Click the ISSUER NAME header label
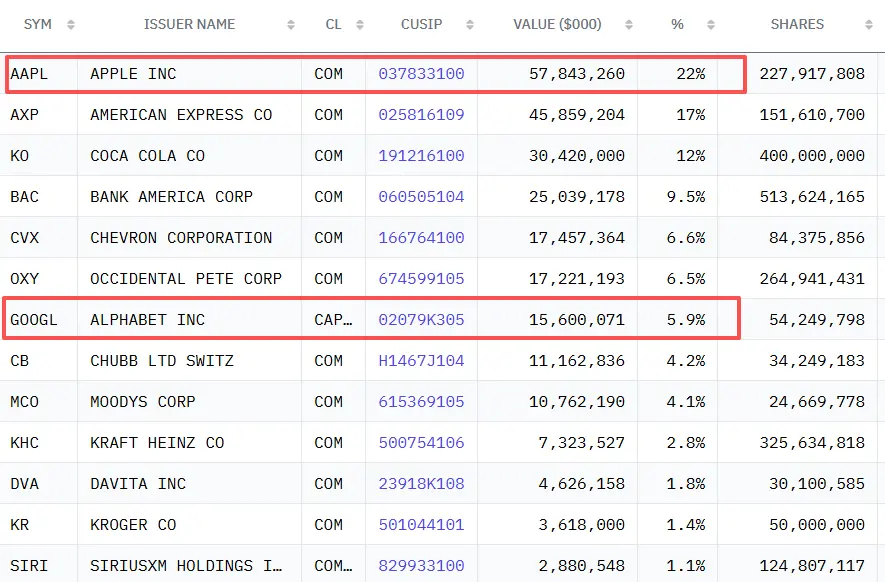The height and width of the screenshot is (582, 885). point(189,24)
